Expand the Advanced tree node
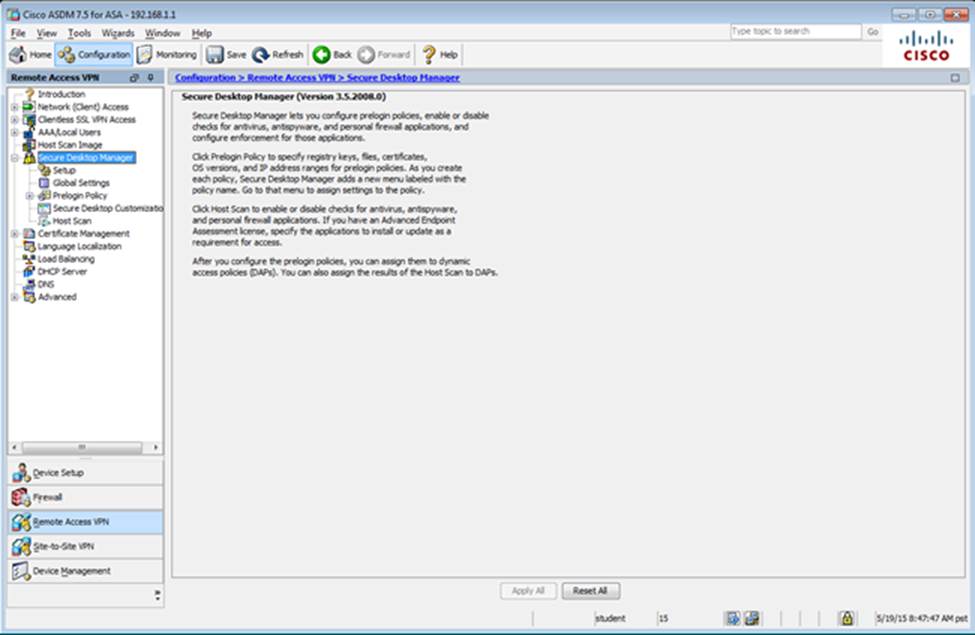Screen dimensions: 975x635 pyautogui.click(x=14, y=297)
